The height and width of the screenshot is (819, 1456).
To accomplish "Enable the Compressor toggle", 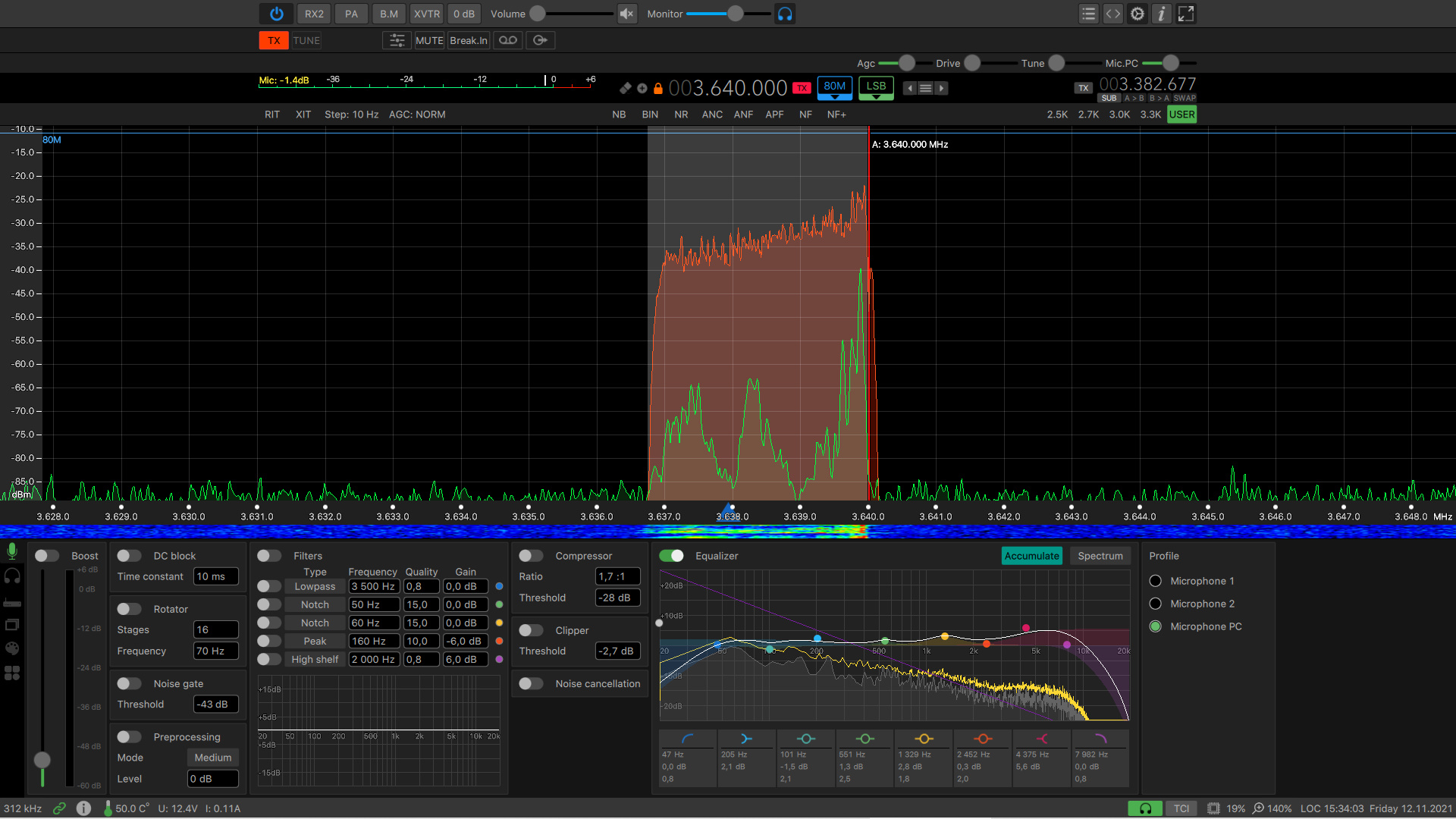I will pos(531,556).
